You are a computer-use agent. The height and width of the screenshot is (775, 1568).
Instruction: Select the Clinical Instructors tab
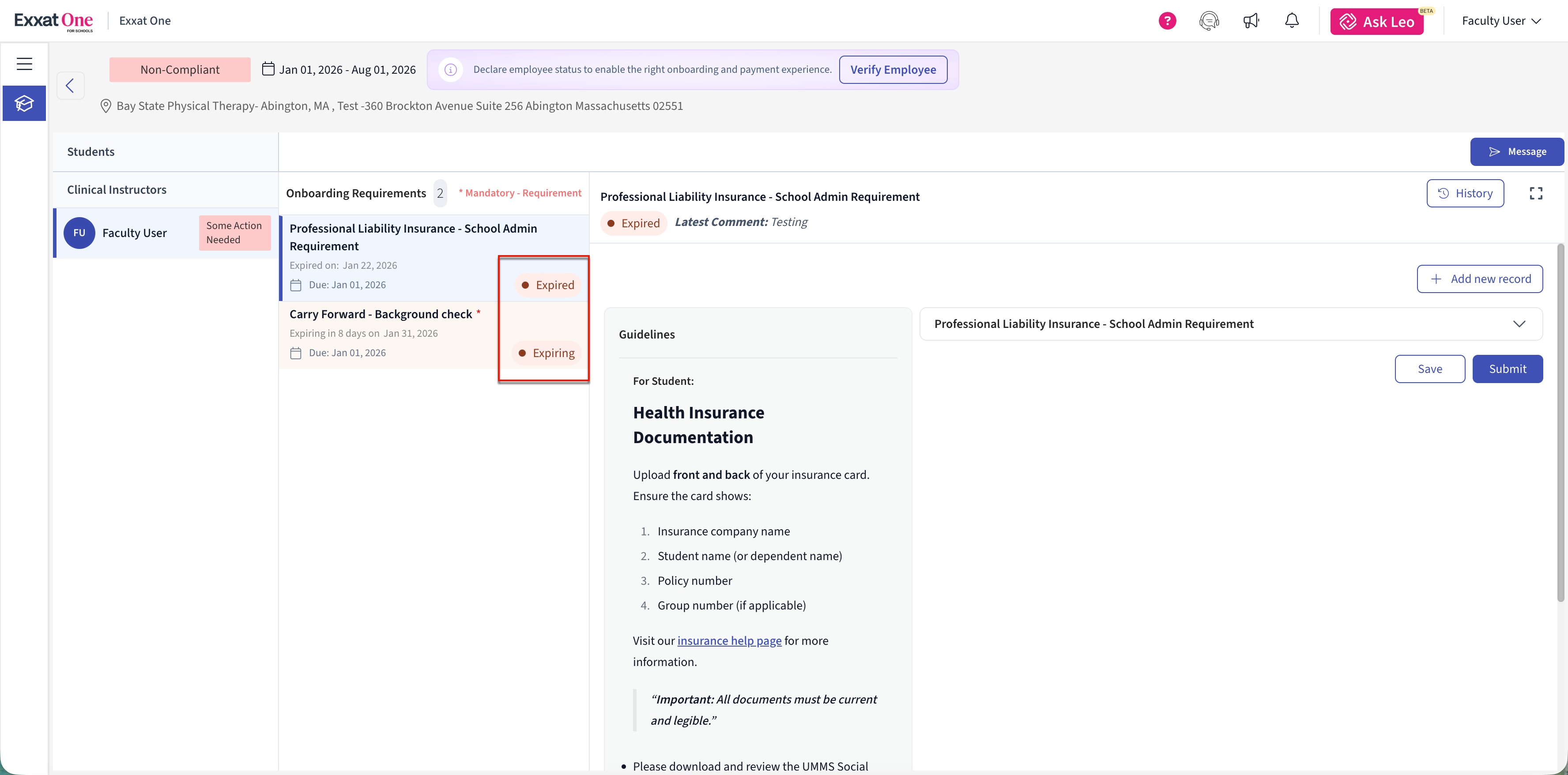(117, 189)
